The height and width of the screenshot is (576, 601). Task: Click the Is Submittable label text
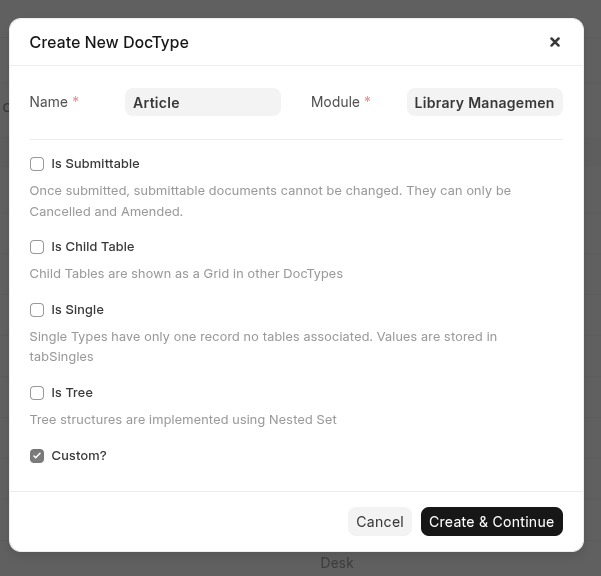[x=95, y=164]
